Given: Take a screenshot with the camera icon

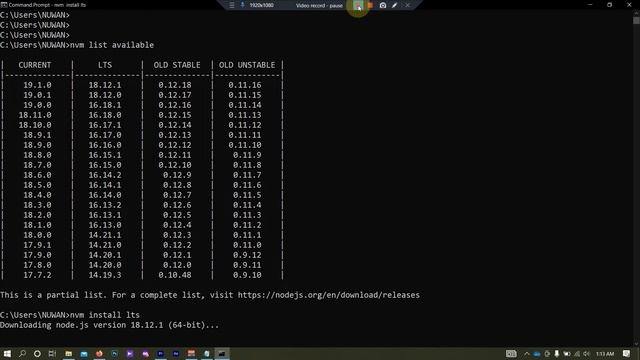Looking at the screenshot, I should [x=383, y=5].
